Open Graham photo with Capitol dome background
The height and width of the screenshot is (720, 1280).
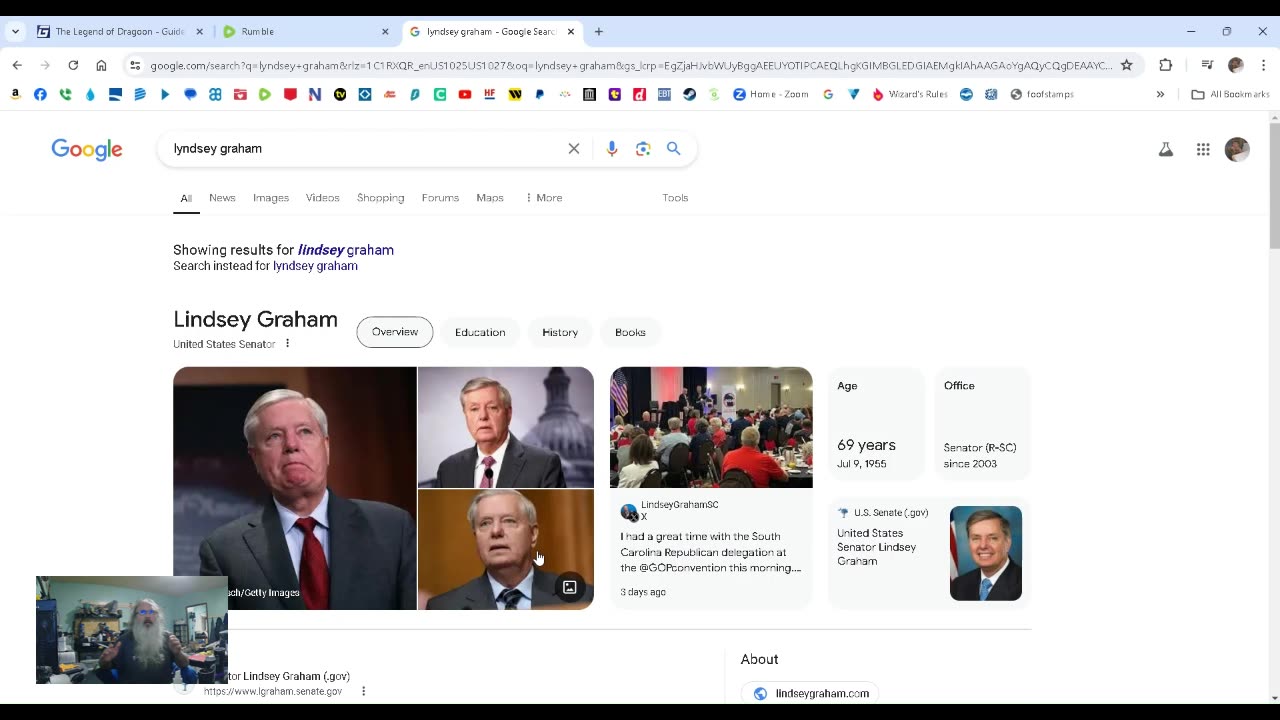tap(506, 427)
